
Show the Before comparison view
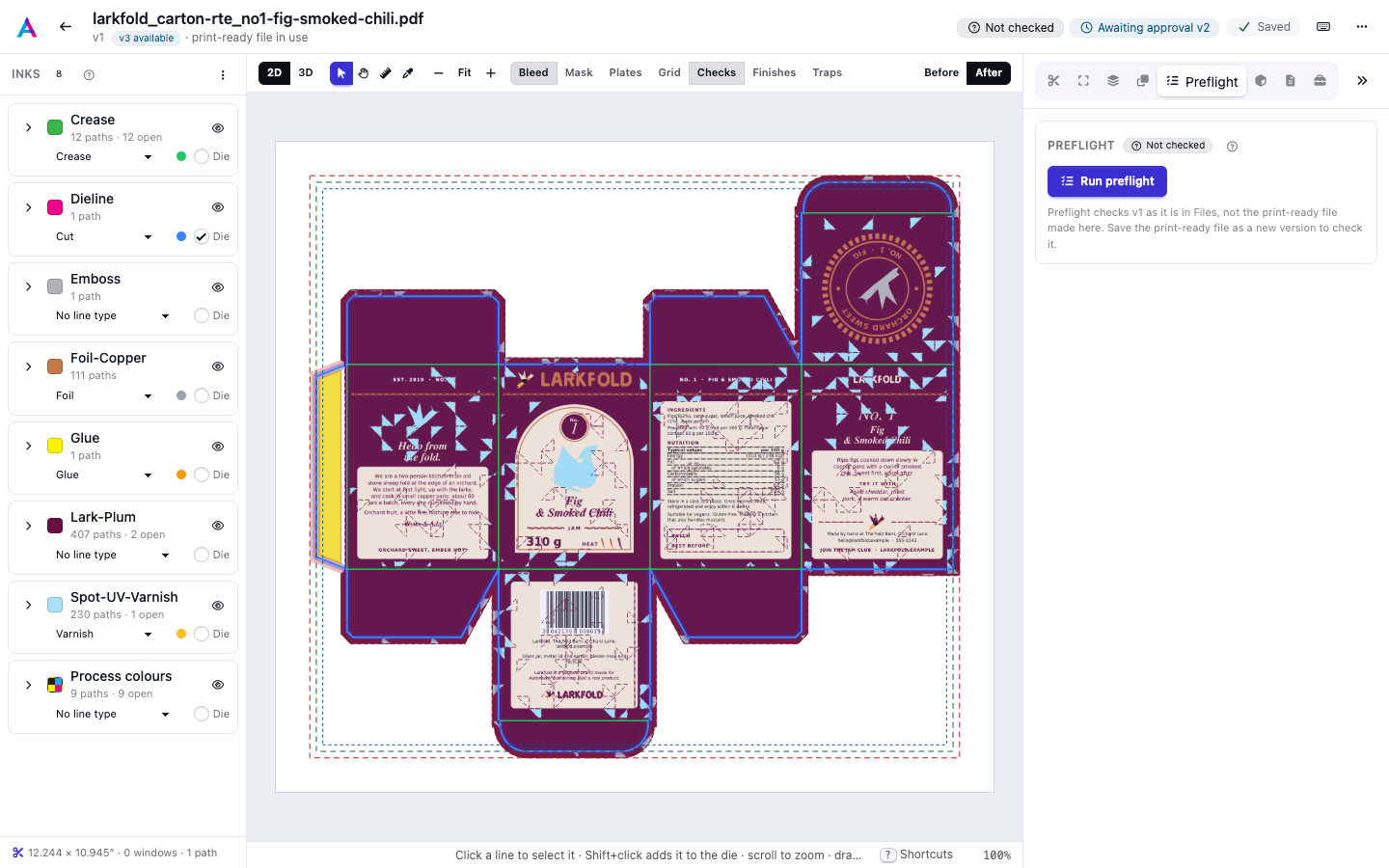(x=941, y=73)
